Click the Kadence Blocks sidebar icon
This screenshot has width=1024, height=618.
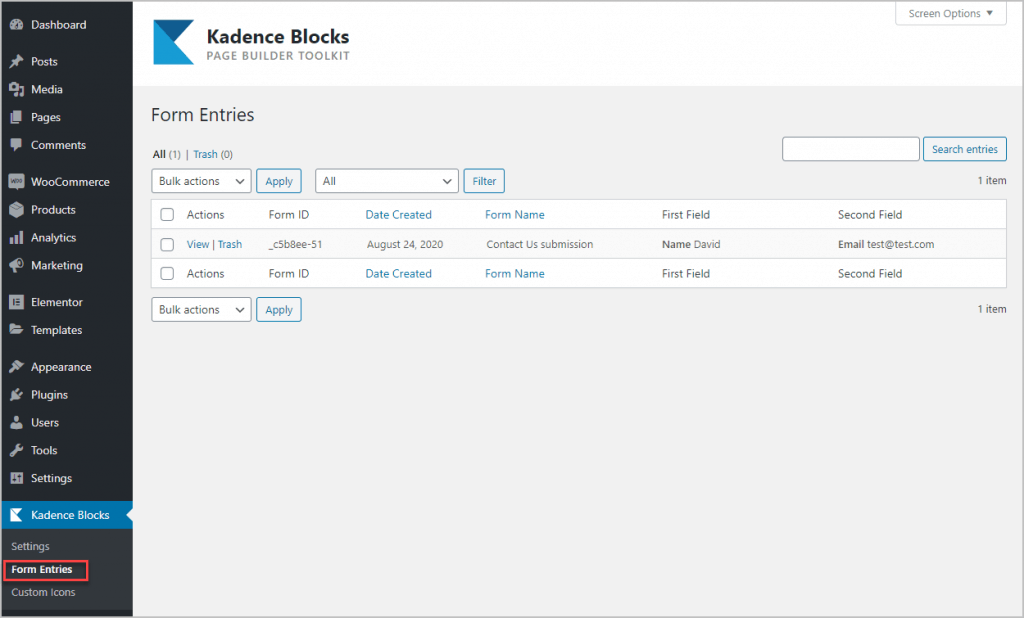click(x=17, y=514)
